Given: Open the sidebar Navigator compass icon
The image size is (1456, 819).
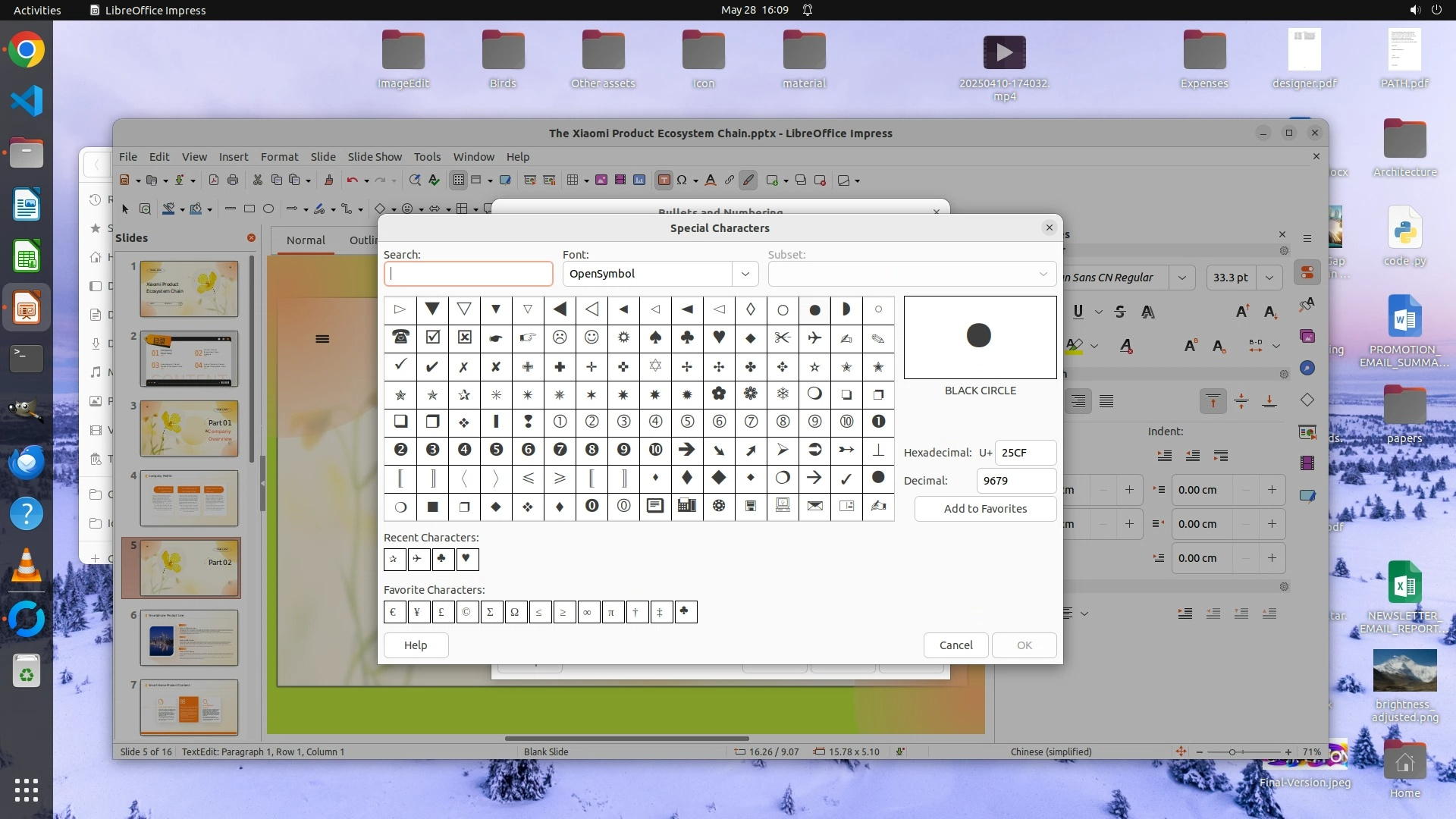Looking at the screenshot, I should (1307, 368).
